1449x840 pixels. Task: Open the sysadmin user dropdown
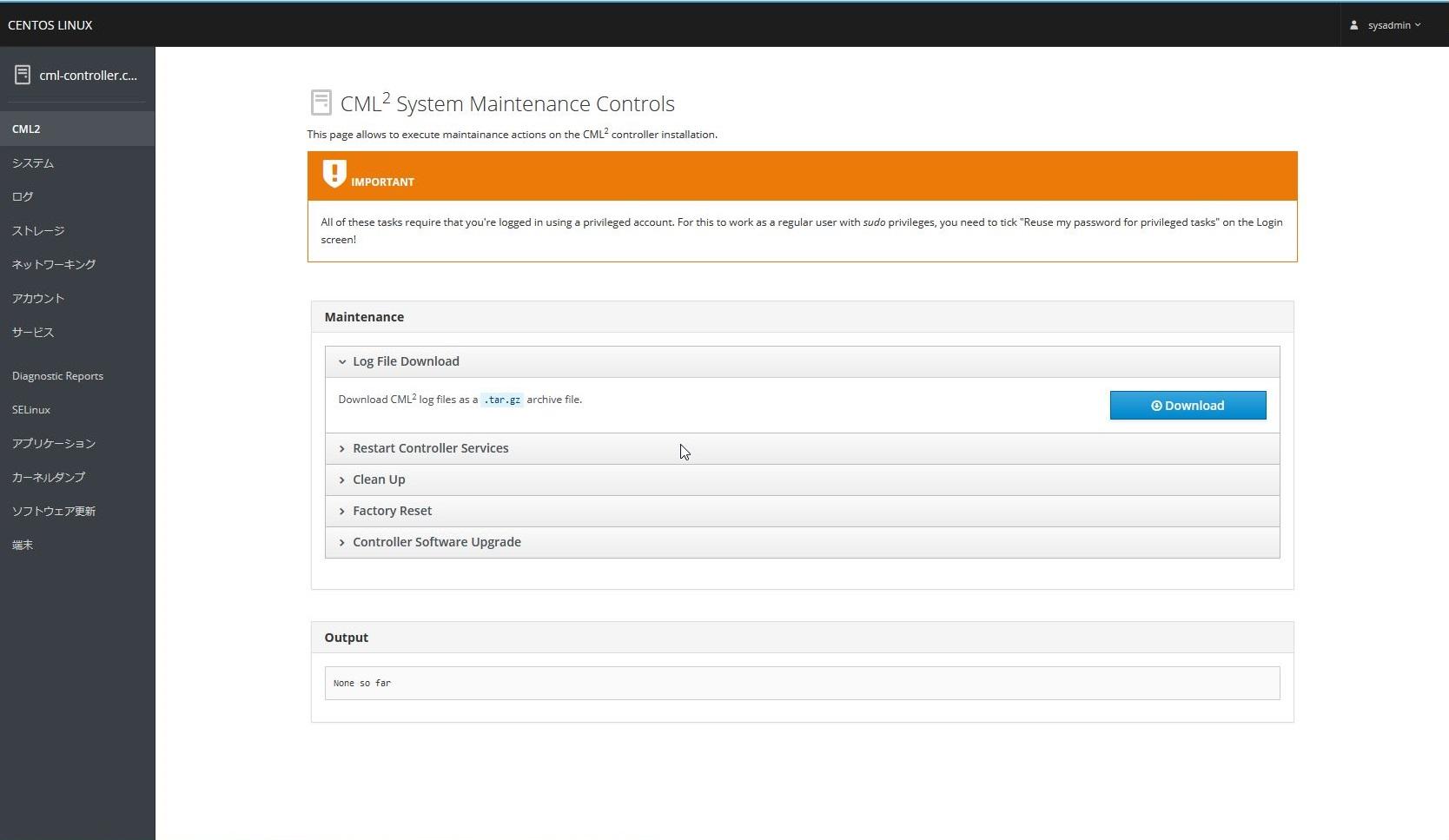pos(1393,25)
